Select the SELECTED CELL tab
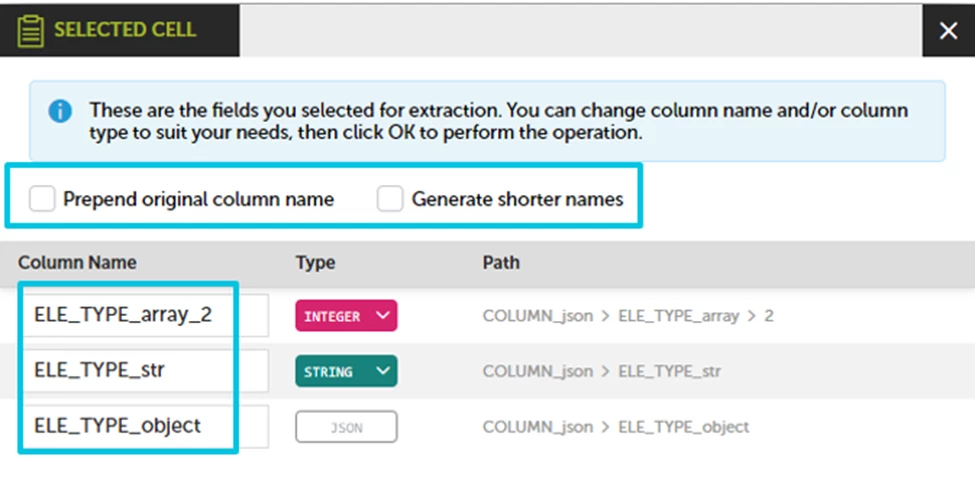Viewport: 975px width, 482px height. pos(119,30)
